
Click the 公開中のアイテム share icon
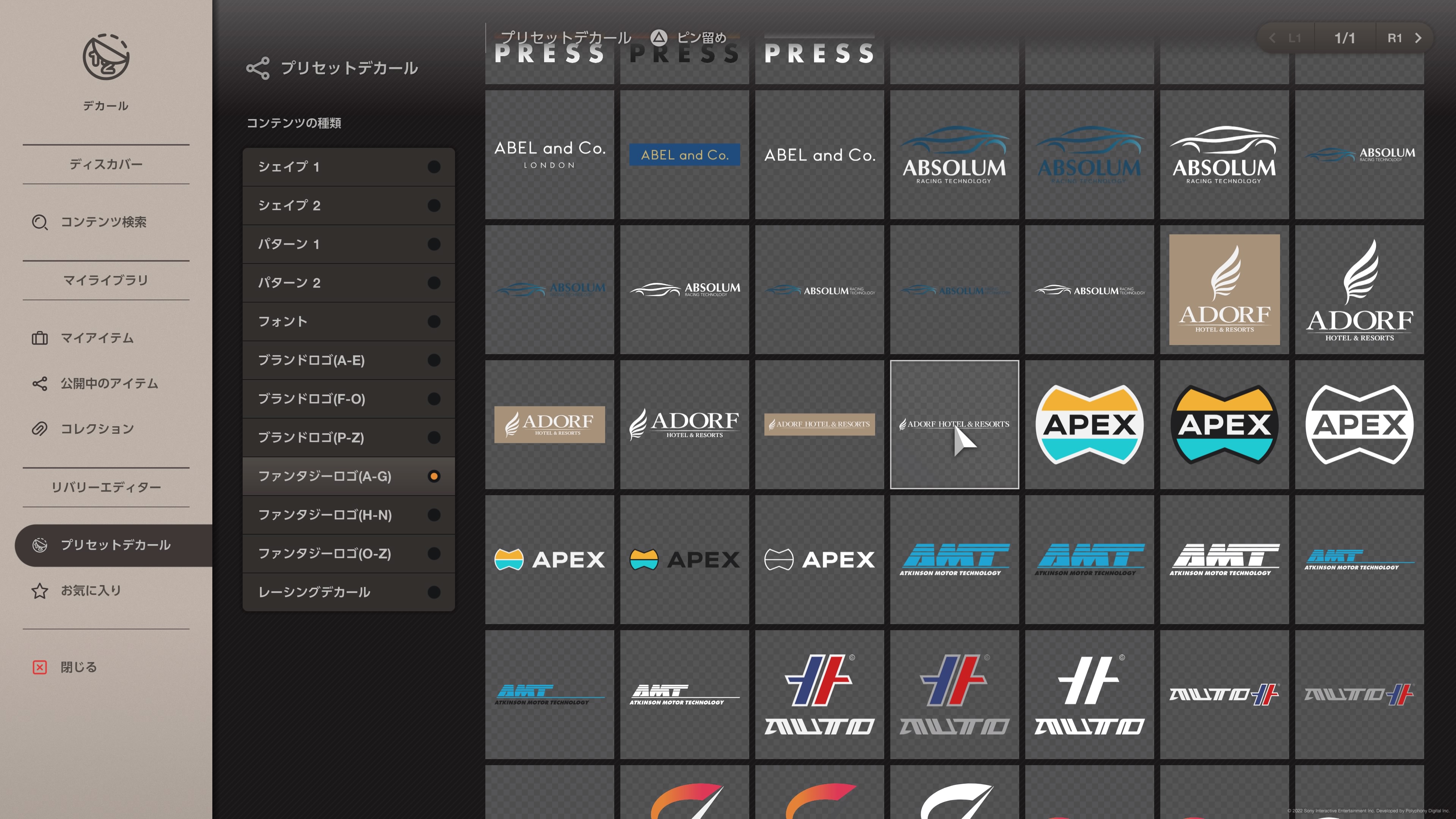(39, 384)
